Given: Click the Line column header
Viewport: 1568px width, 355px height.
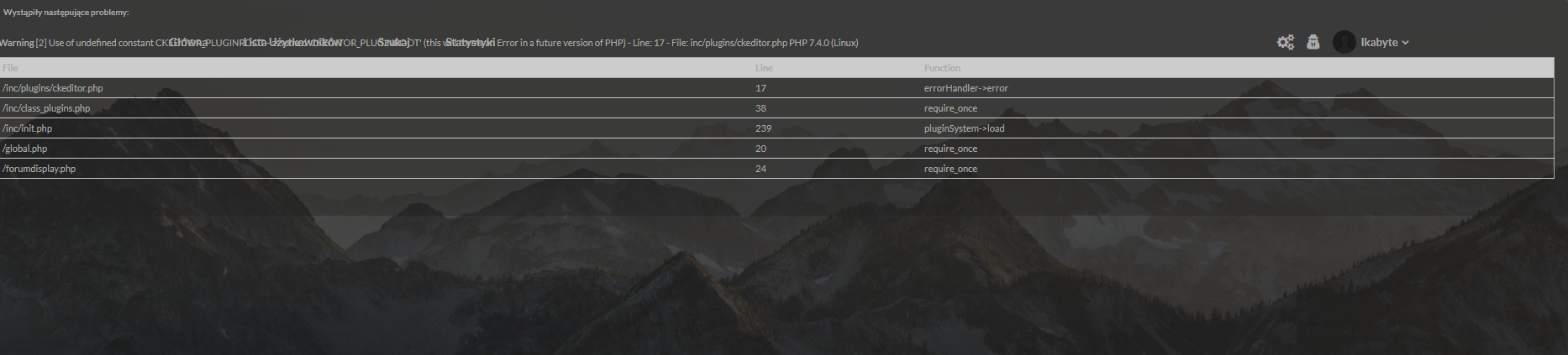Looking at the screenshot, I should [x=764, y=68].
